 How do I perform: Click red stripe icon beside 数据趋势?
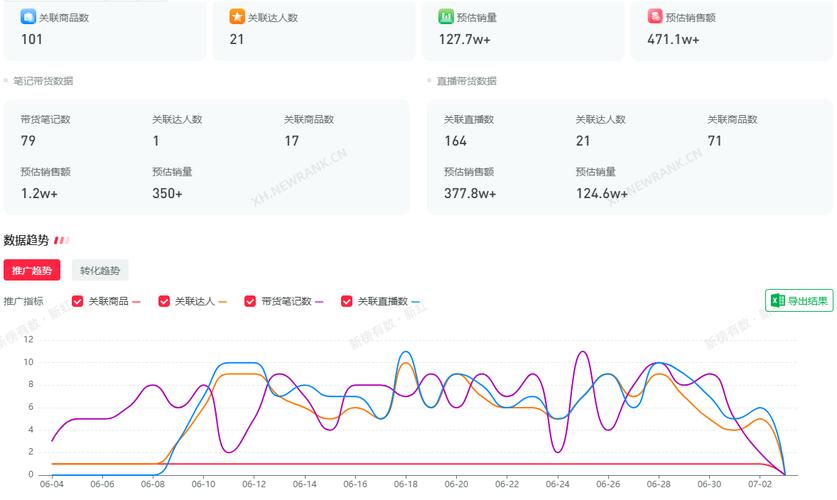(61, 240)
